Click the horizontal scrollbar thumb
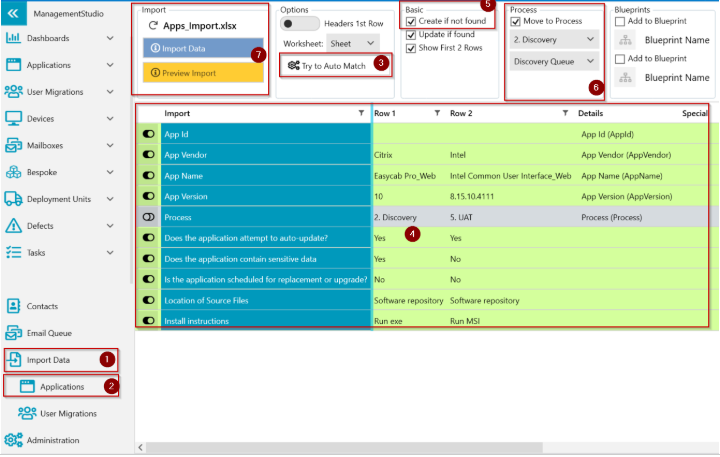 344,447
